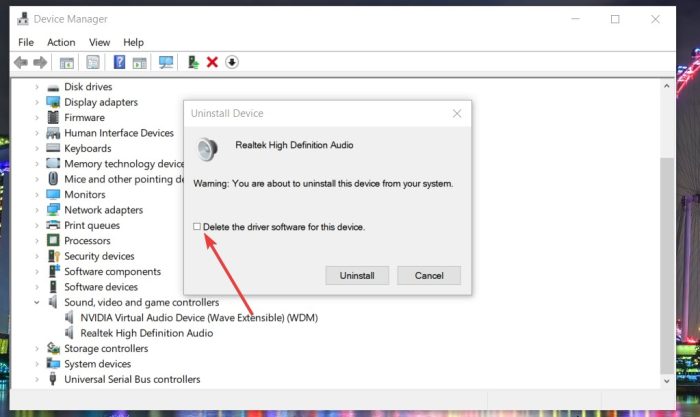Click the action pane toolbar icon next to Help
The width and height of the screenshot is (700, 417).
[140, 63]
